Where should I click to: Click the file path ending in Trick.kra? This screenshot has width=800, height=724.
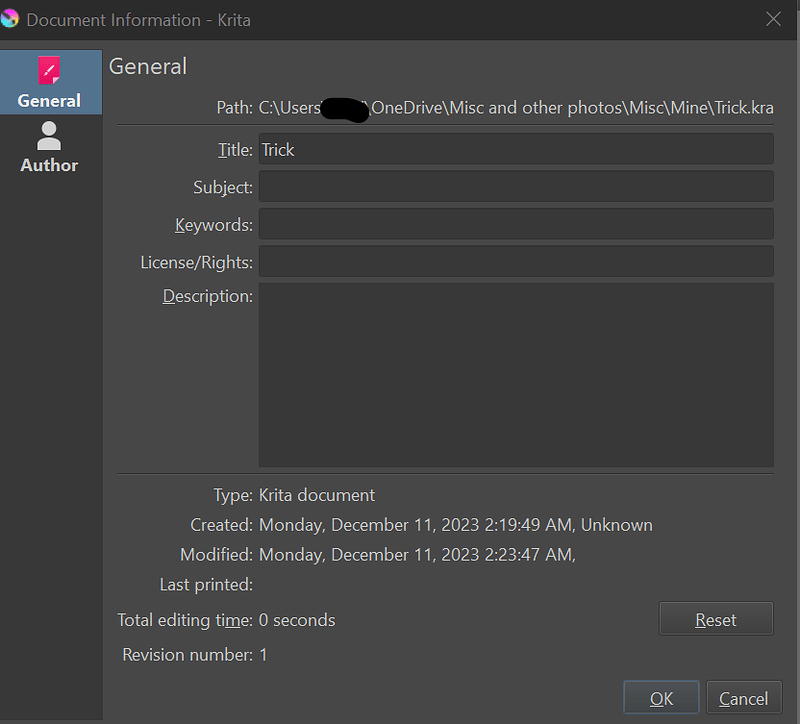516,108
